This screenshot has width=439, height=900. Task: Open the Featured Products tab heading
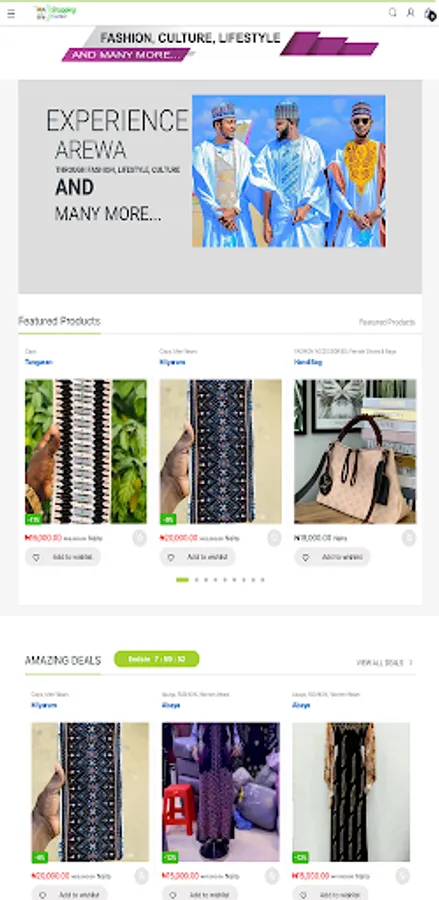point(59,321)
